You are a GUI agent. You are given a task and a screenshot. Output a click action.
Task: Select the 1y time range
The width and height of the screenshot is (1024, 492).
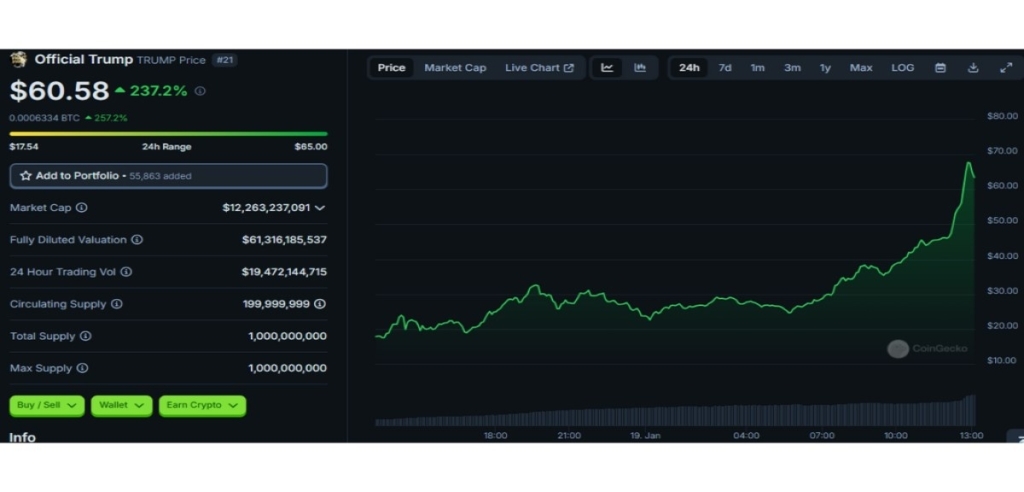coord(825,68)
